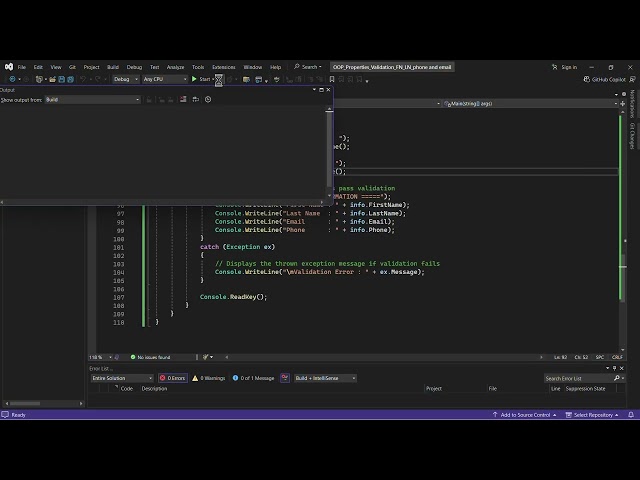Click the feedback icon beside GitHub Copilot

click(633, 79)
